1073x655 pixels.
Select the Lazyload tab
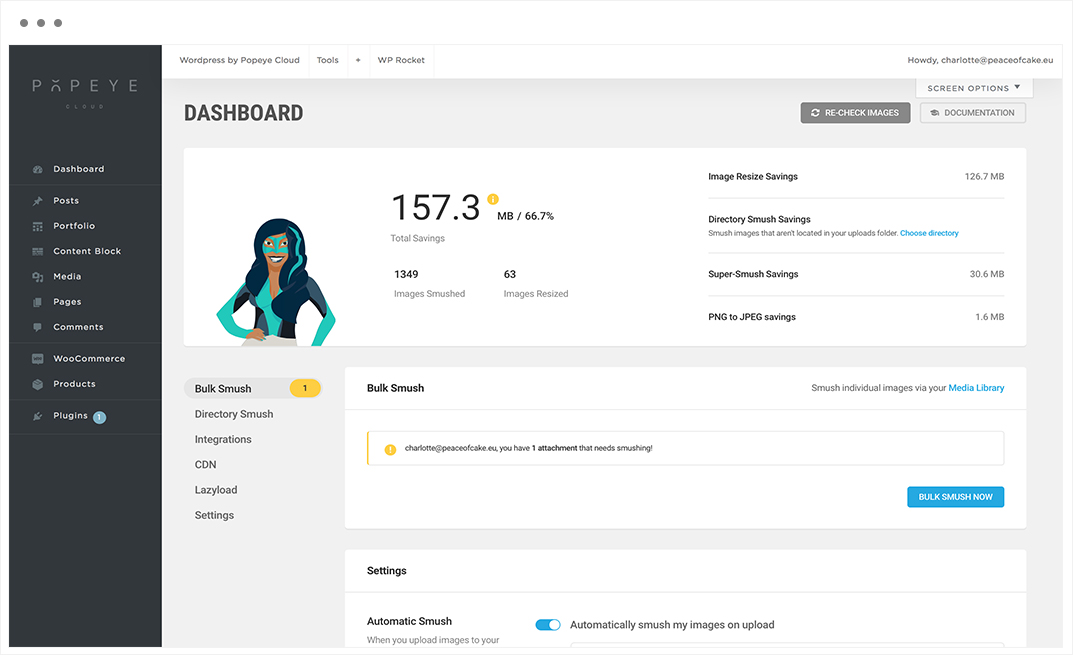216,490
